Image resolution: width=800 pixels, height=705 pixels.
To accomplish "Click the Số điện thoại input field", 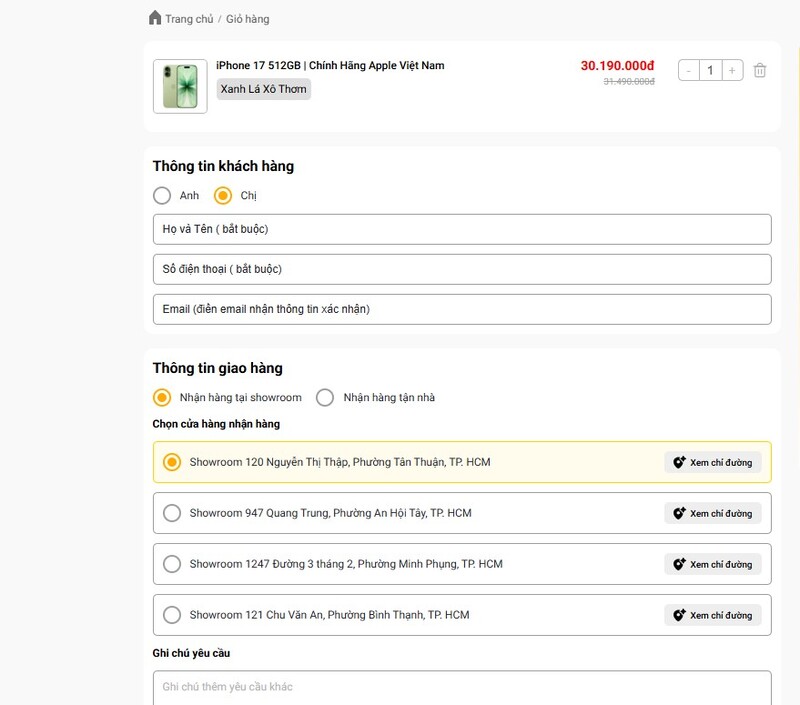I will 462,269.
